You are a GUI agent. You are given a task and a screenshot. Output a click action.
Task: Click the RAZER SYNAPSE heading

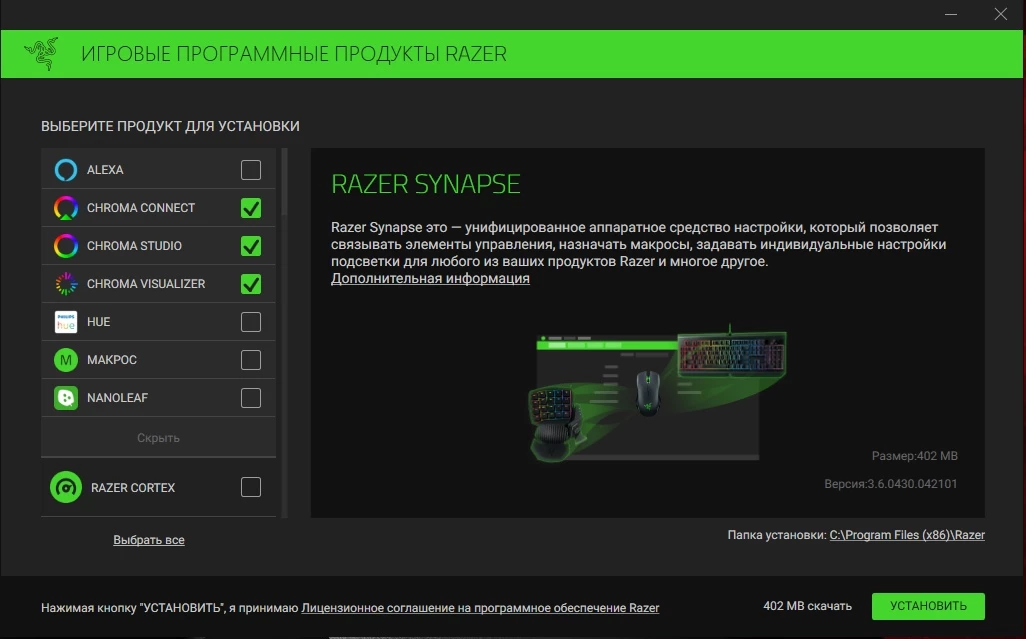coord(425,184)
